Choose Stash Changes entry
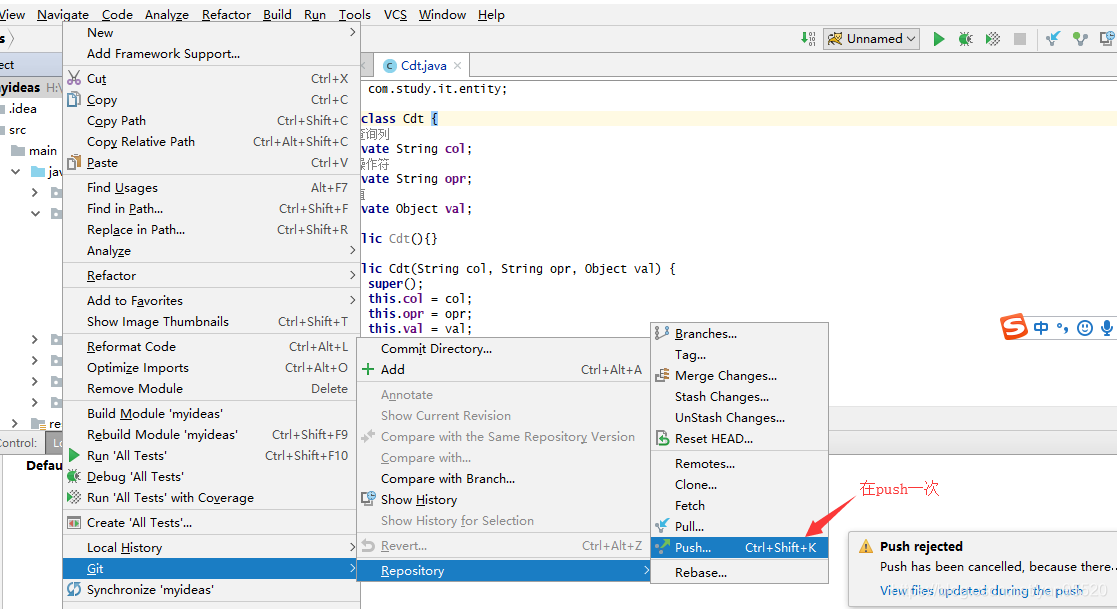Viewport: 1117px width, 609px height. [x=739, y=397]
